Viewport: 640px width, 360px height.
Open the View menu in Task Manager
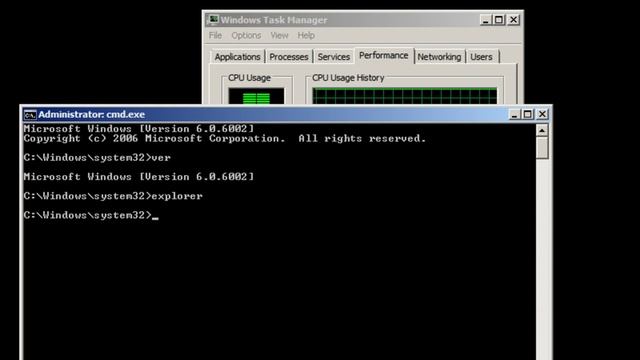(279, 36)
